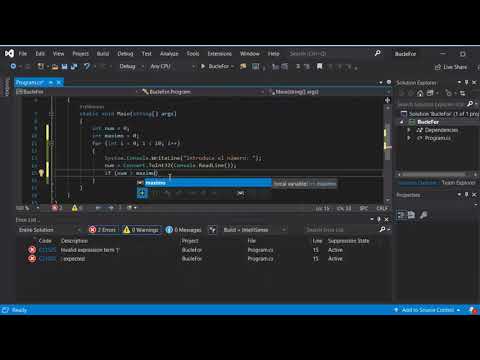Click the bookmark toolbar icon

(x=319, y=67)
